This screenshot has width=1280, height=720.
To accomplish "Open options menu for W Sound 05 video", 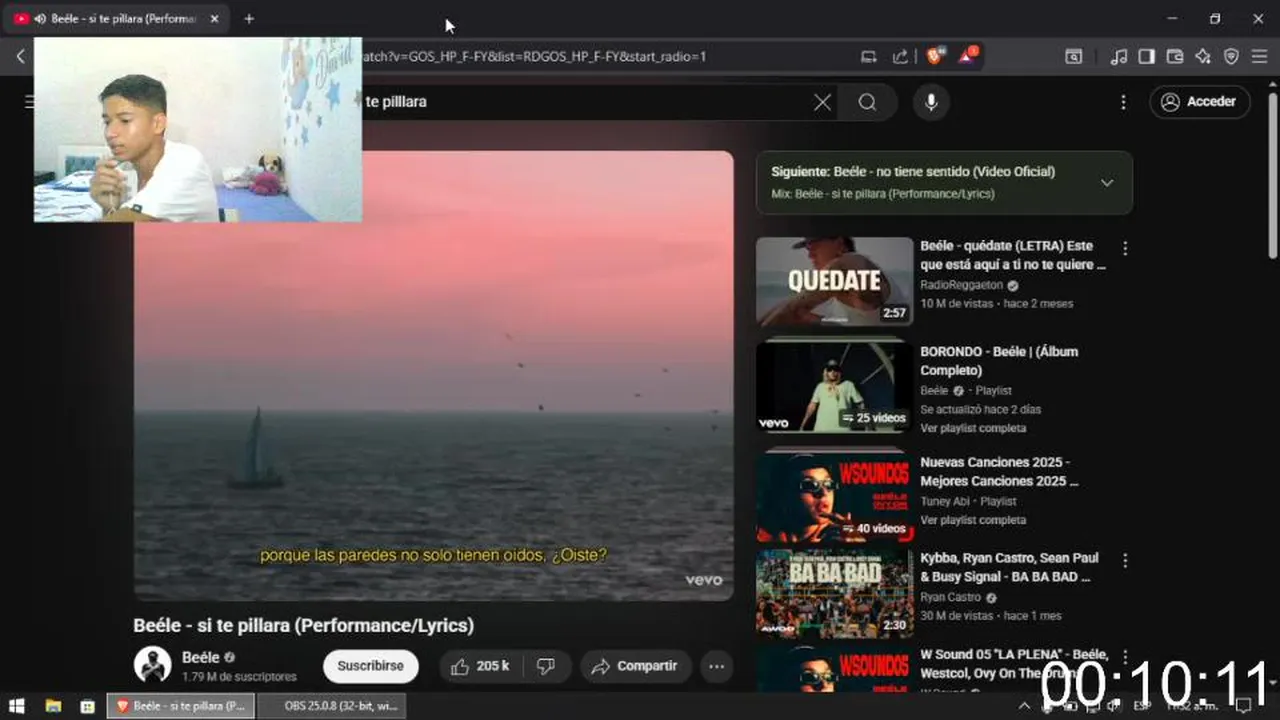I will 1125,657.
